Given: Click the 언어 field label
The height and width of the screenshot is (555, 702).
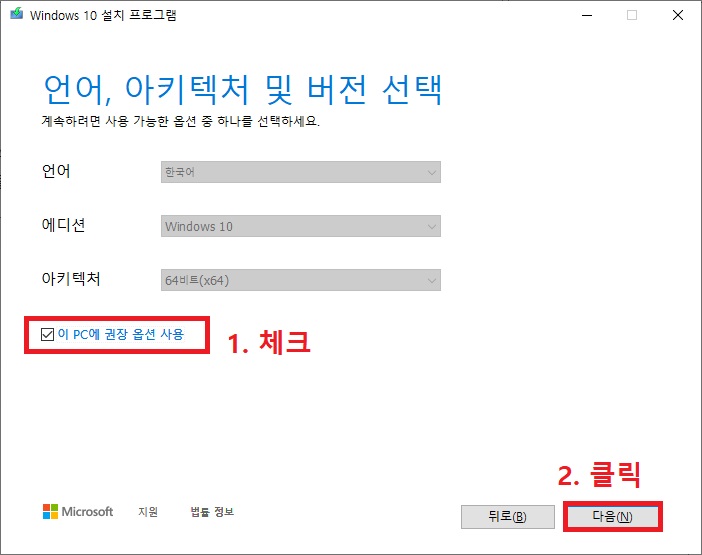Looking at the screenshot, I should tap(56, 171).
